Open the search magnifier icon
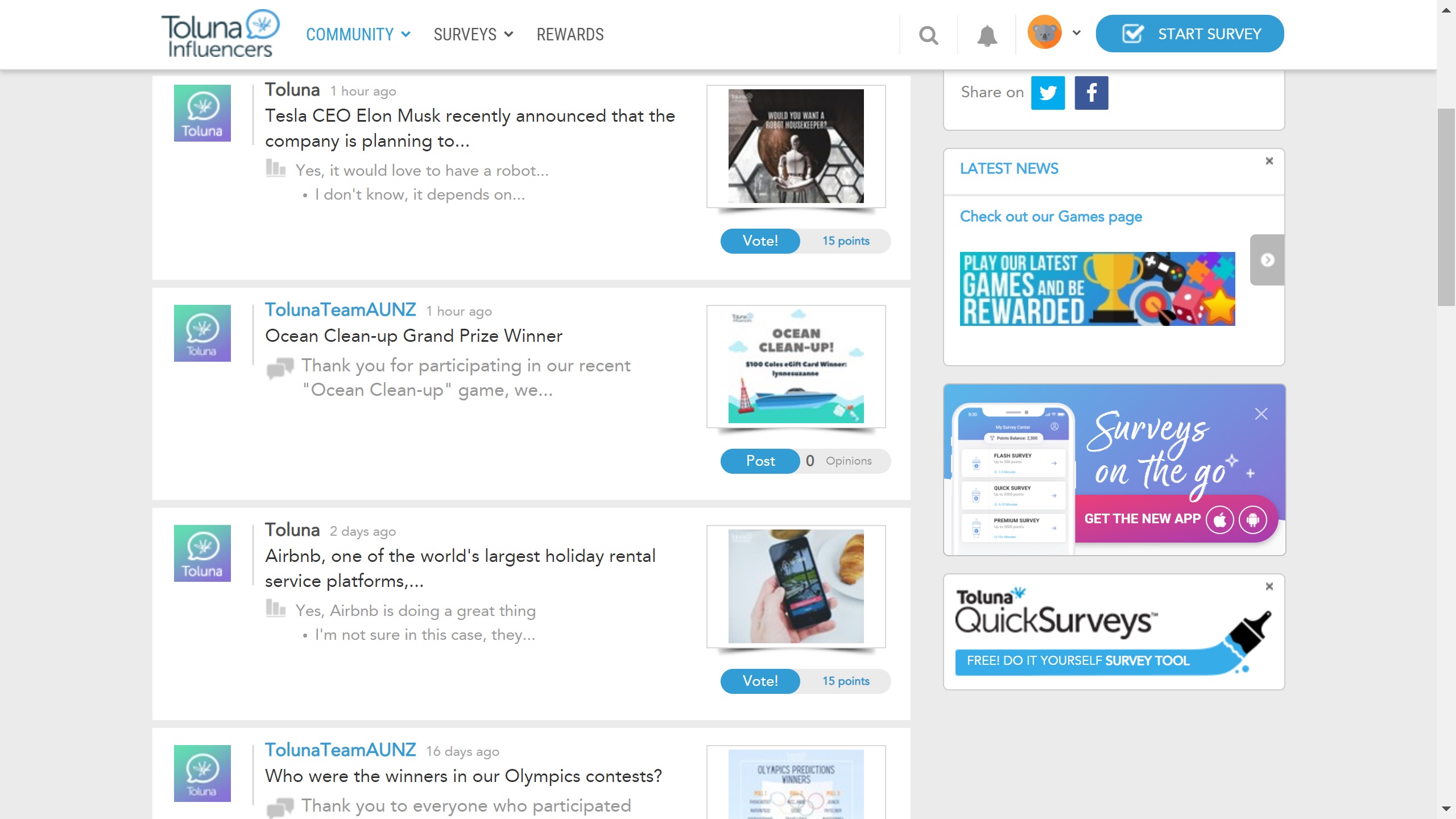The image size is (1456, 819). pyautogui.click(x=928, y=35)
